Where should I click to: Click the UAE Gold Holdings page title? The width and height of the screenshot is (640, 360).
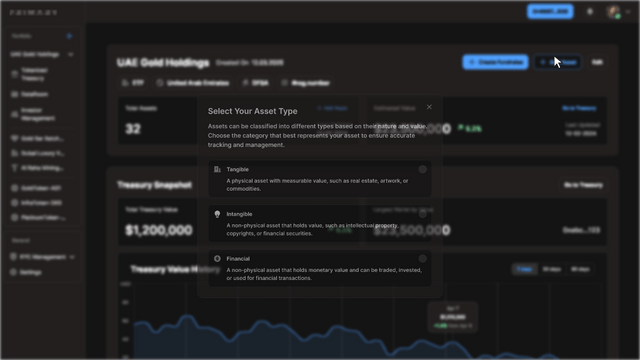click(x=163, y=62)
